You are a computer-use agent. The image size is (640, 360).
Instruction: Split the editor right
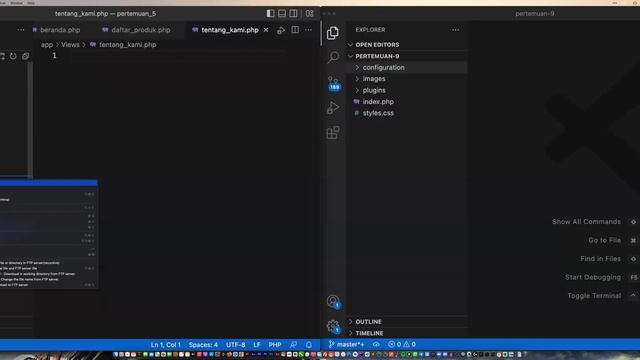click(295, 30)
